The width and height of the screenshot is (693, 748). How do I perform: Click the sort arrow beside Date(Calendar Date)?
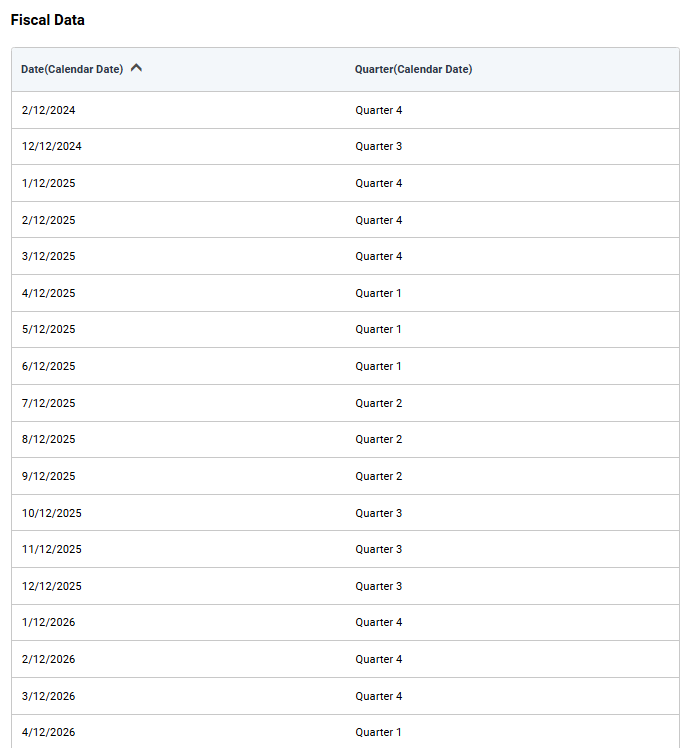[x=137, y=69]
